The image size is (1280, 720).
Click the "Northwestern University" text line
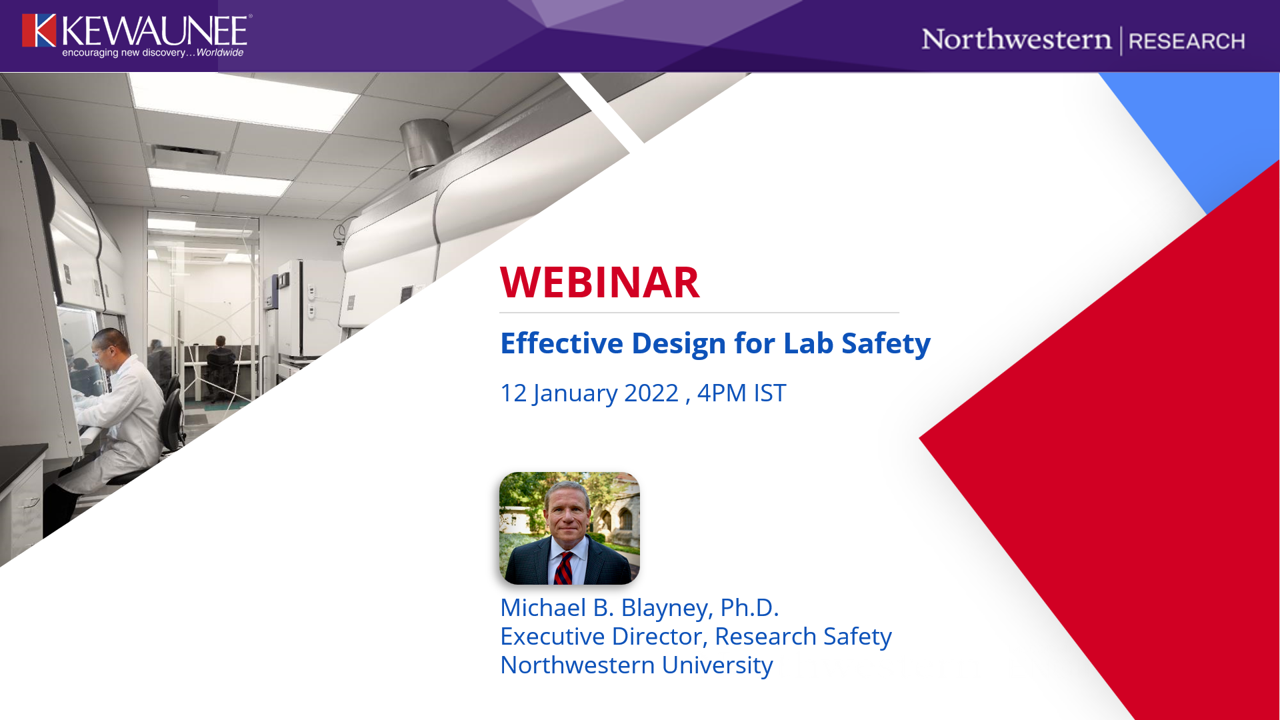pos(636,665)
